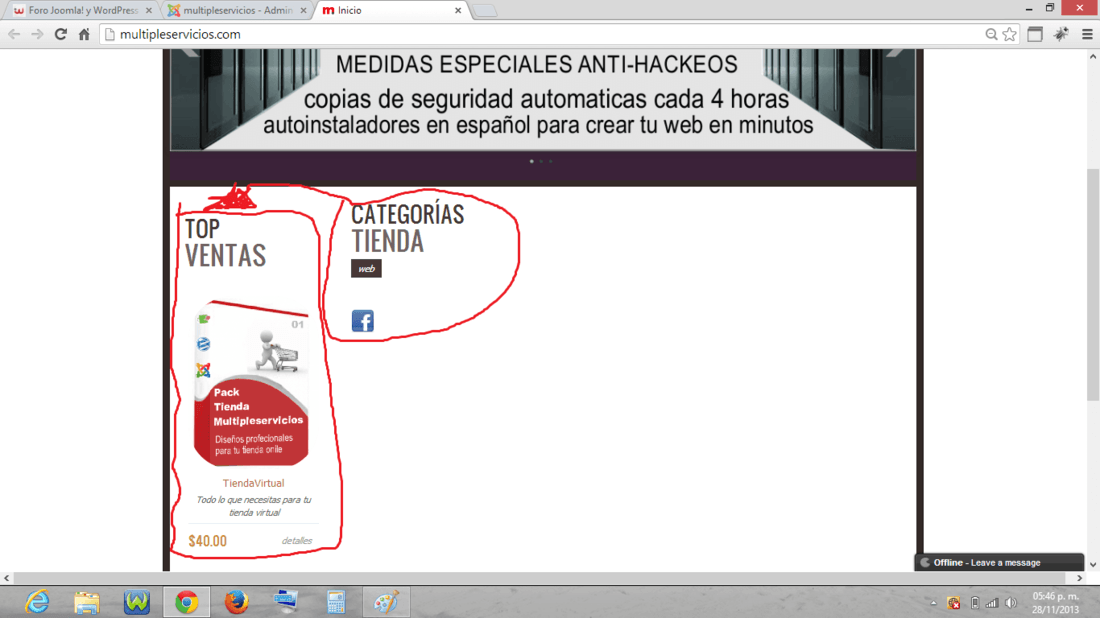
Task: Open the Chrome menu button
Action: 1087,34
